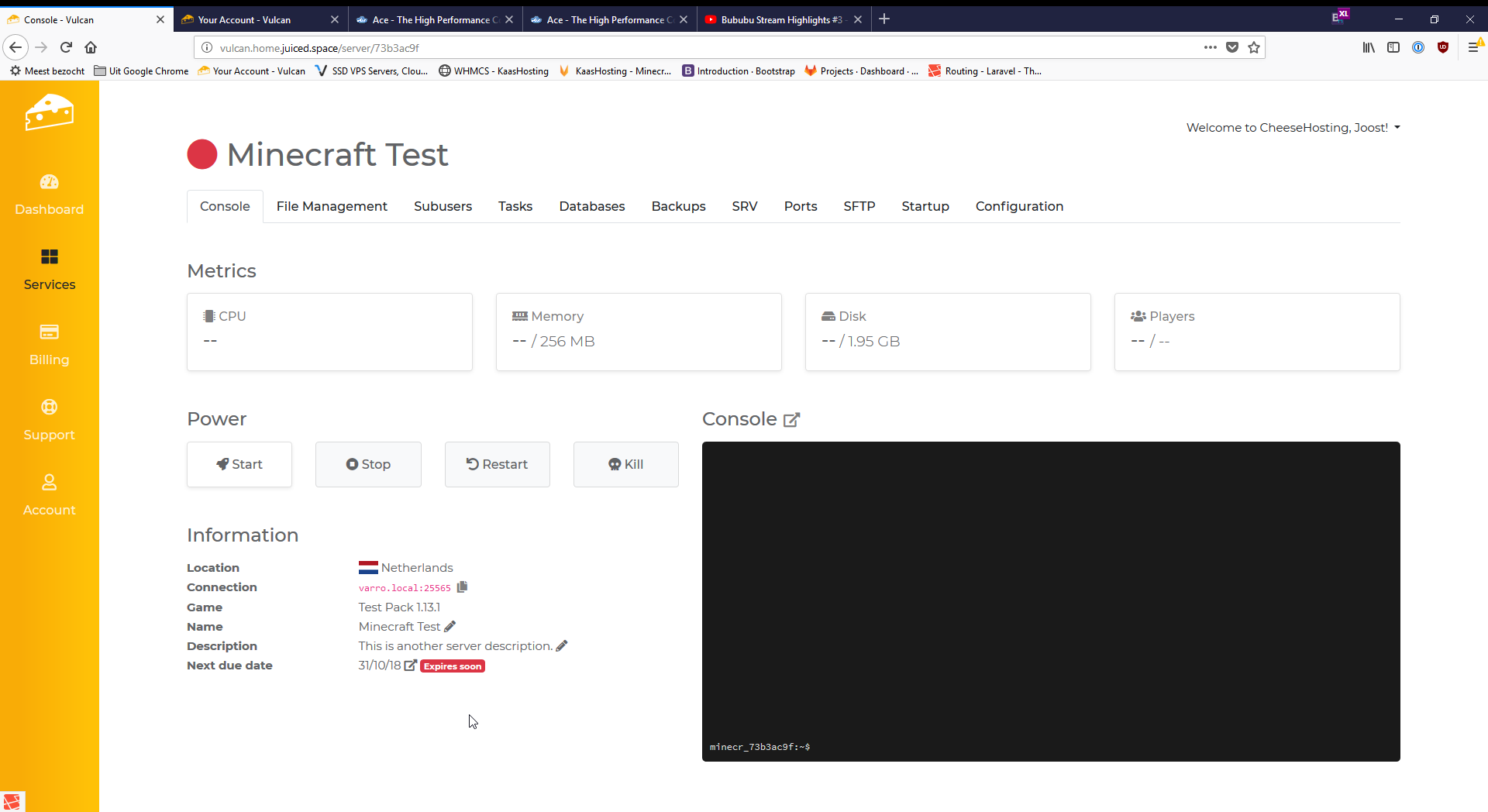
Task: Expand the Welcome to CheeseHosting user dropdown
Action: coord(1293,128)
